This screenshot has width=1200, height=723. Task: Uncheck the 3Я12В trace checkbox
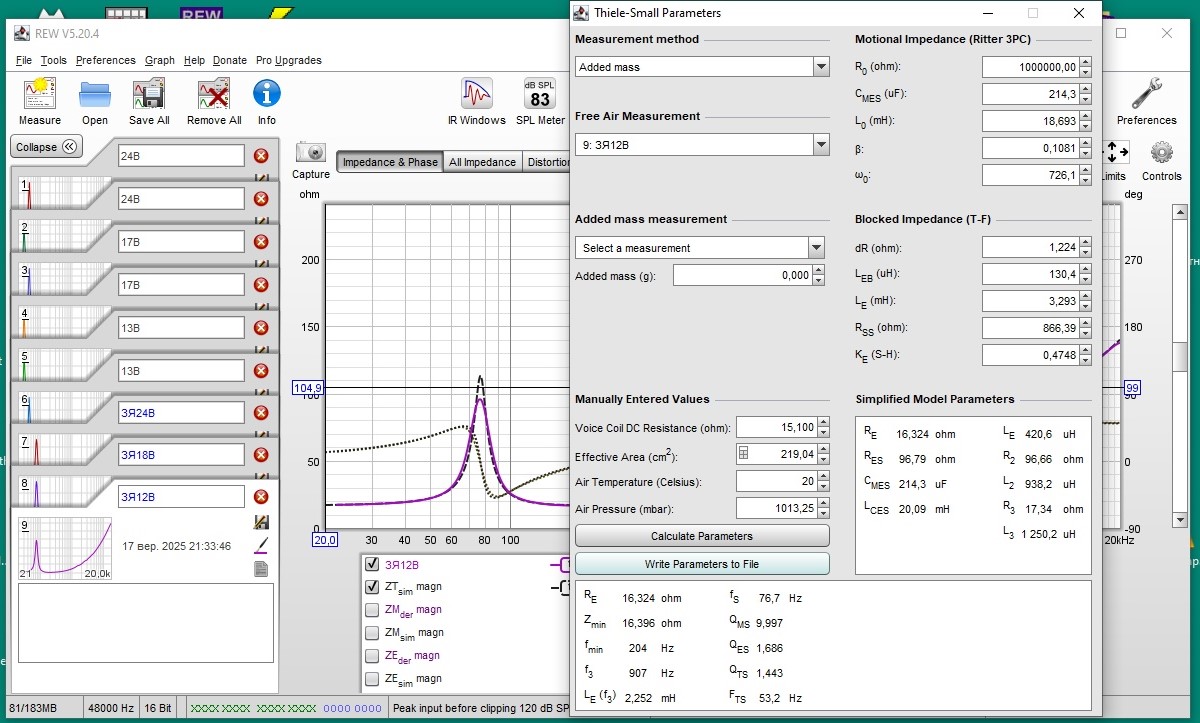pyautogui.click(x=372, y=564)
